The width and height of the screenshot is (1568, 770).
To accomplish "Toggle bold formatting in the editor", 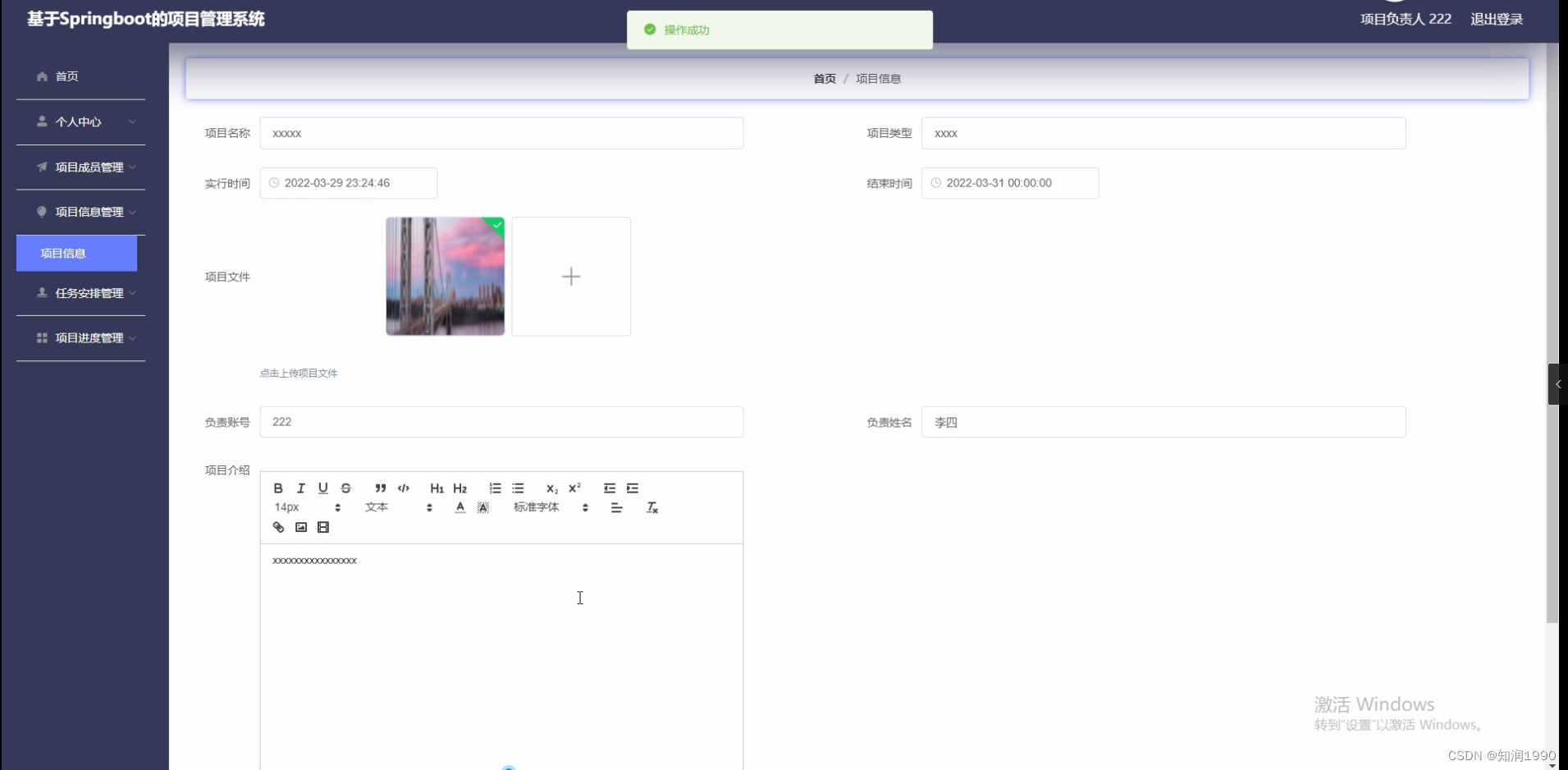I will coord(278,488).
